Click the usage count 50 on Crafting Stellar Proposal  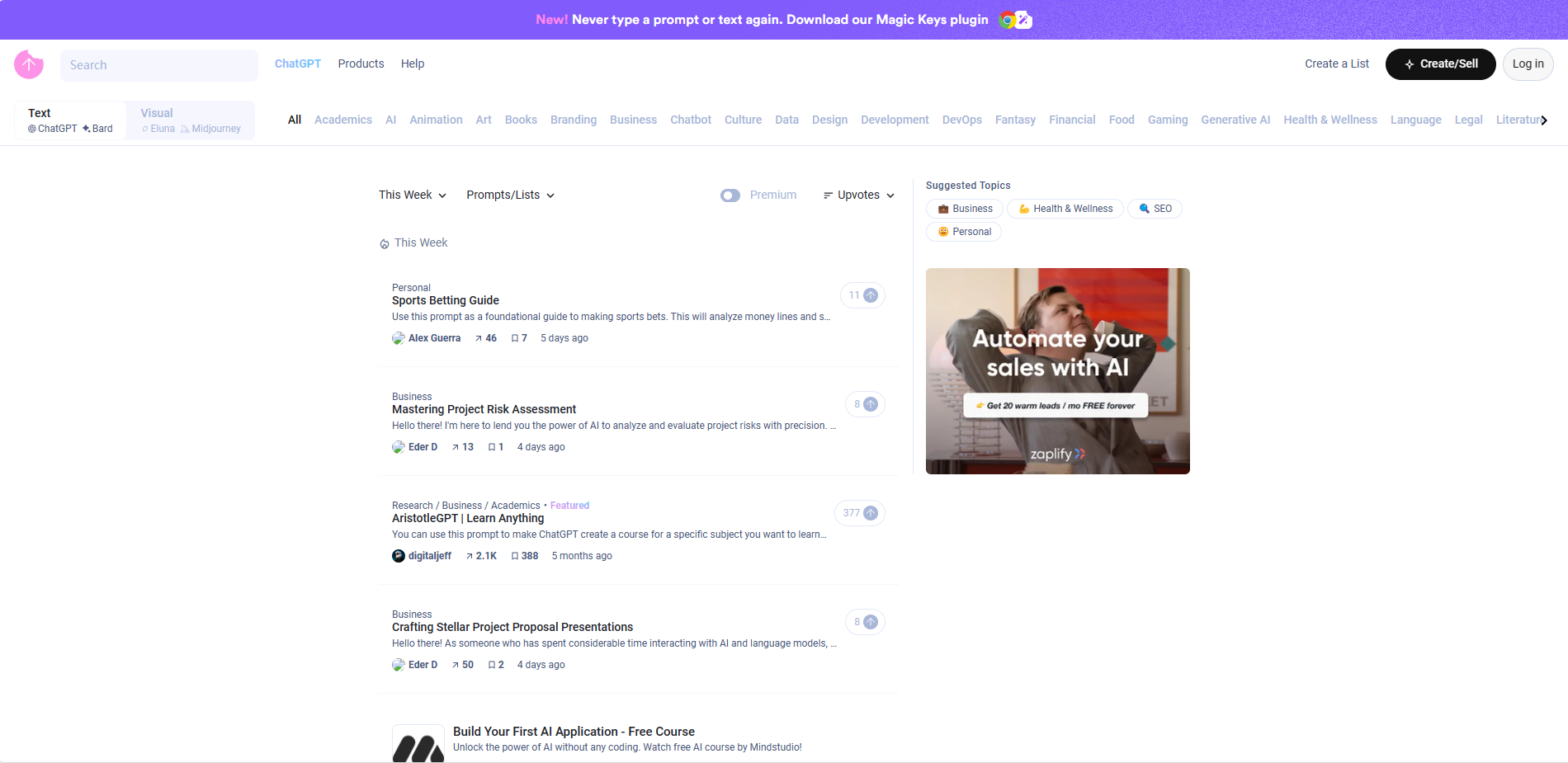click(463, 665)
